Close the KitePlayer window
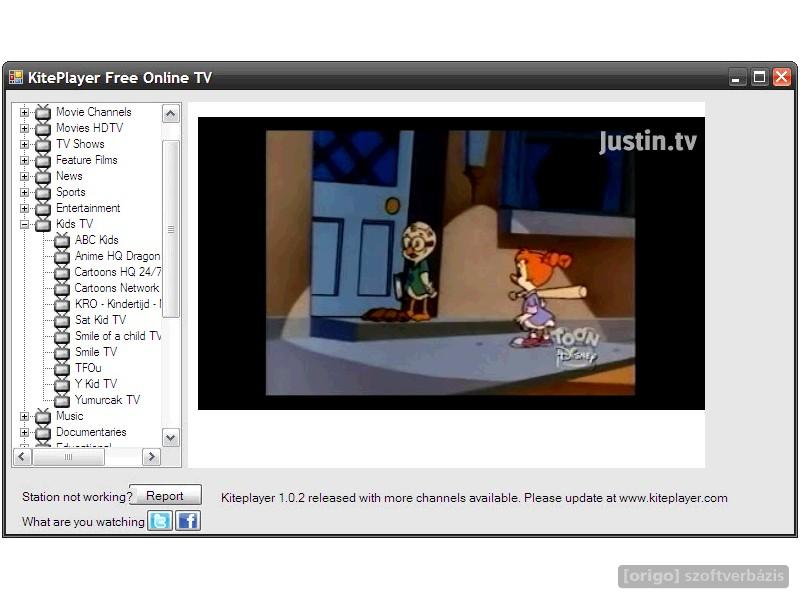 782,78
